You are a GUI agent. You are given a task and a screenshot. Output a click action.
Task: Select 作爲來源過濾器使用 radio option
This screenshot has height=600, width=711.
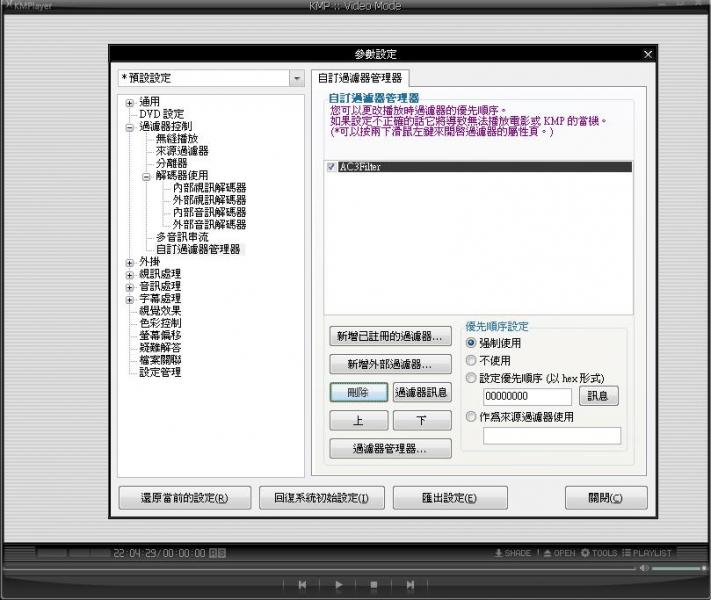tap(471, 416)
